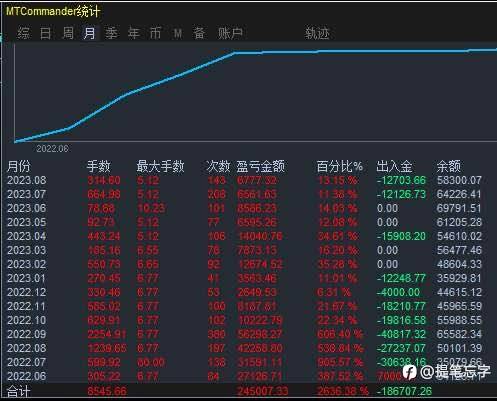
Task: Click balance value 35929.81
Action: [459, 278]
